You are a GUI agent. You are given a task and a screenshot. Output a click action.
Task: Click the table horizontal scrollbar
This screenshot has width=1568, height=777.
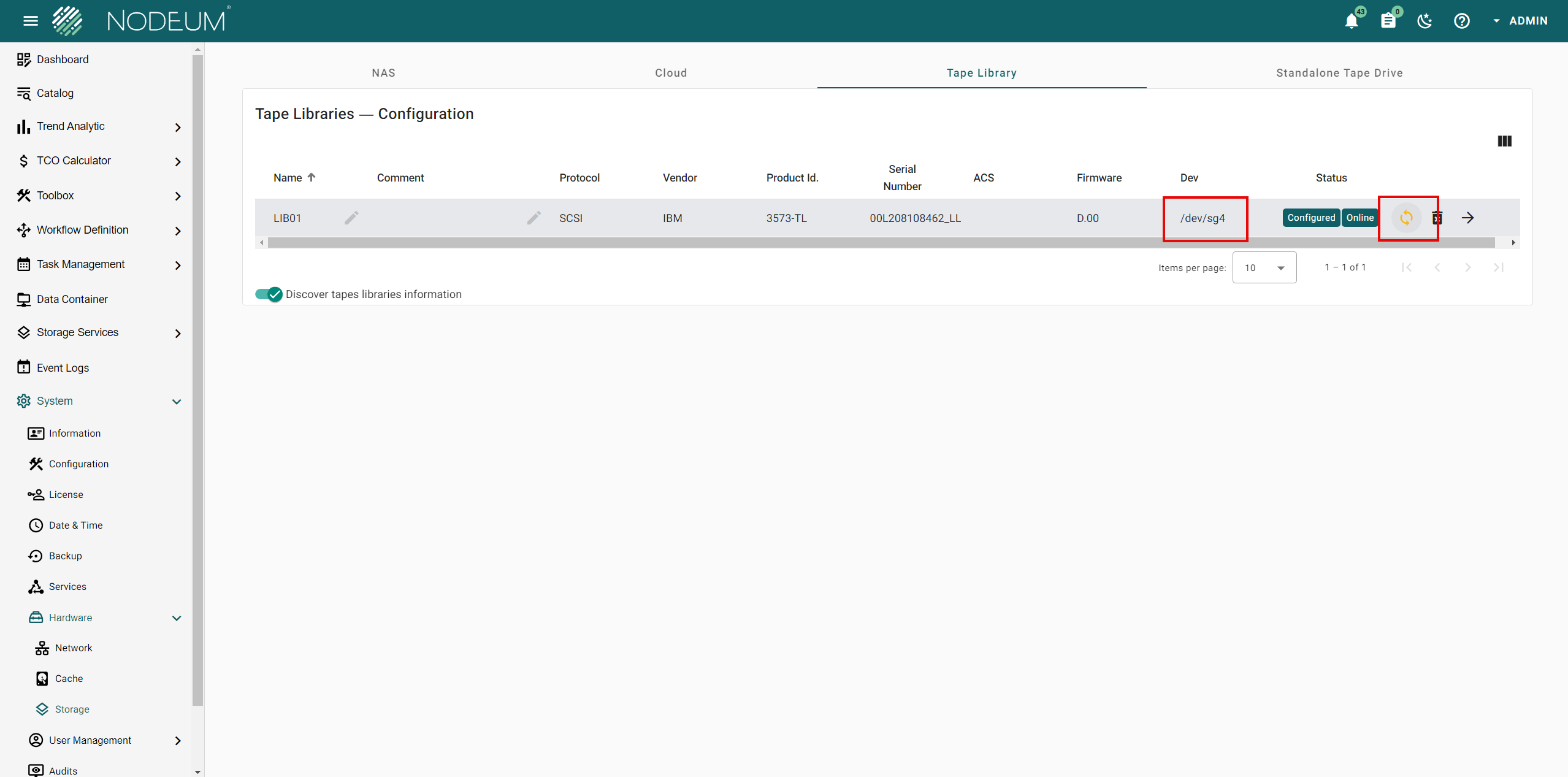click(881, 243)
